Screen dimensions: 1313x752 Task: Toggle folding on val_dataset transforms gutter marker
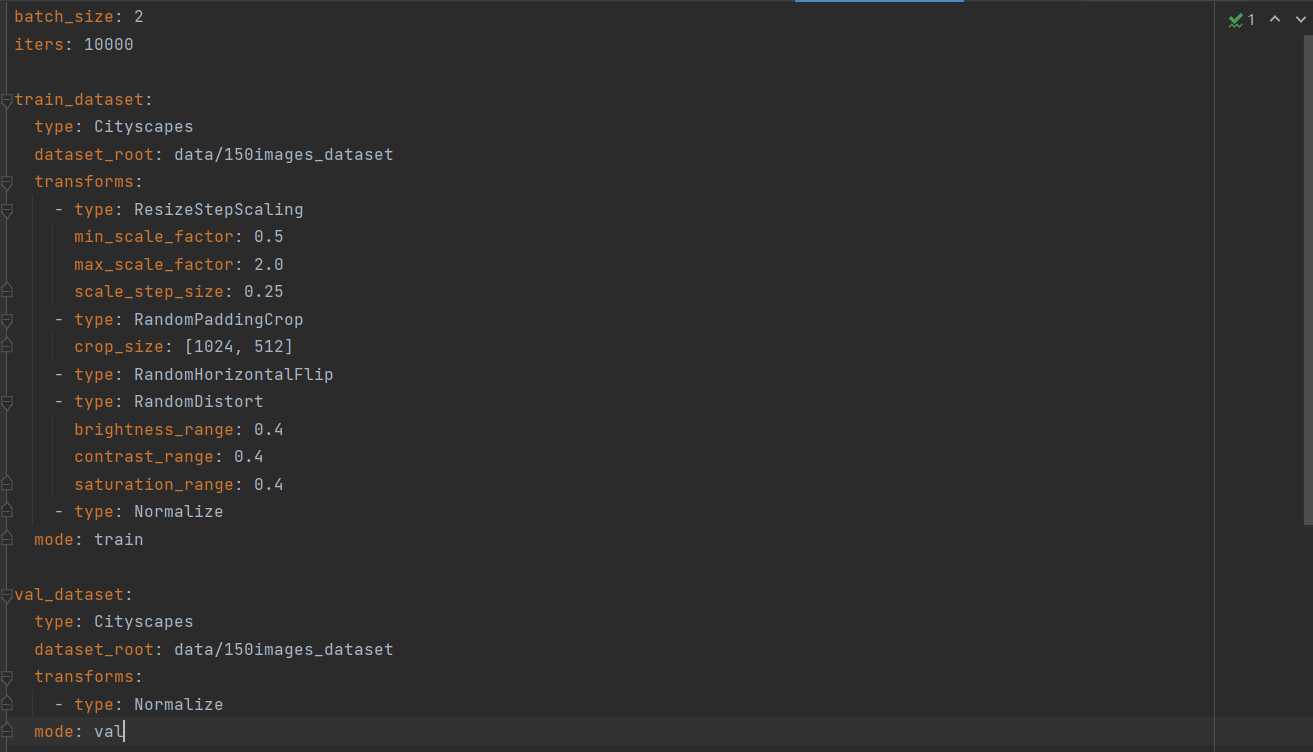(6, 676)
